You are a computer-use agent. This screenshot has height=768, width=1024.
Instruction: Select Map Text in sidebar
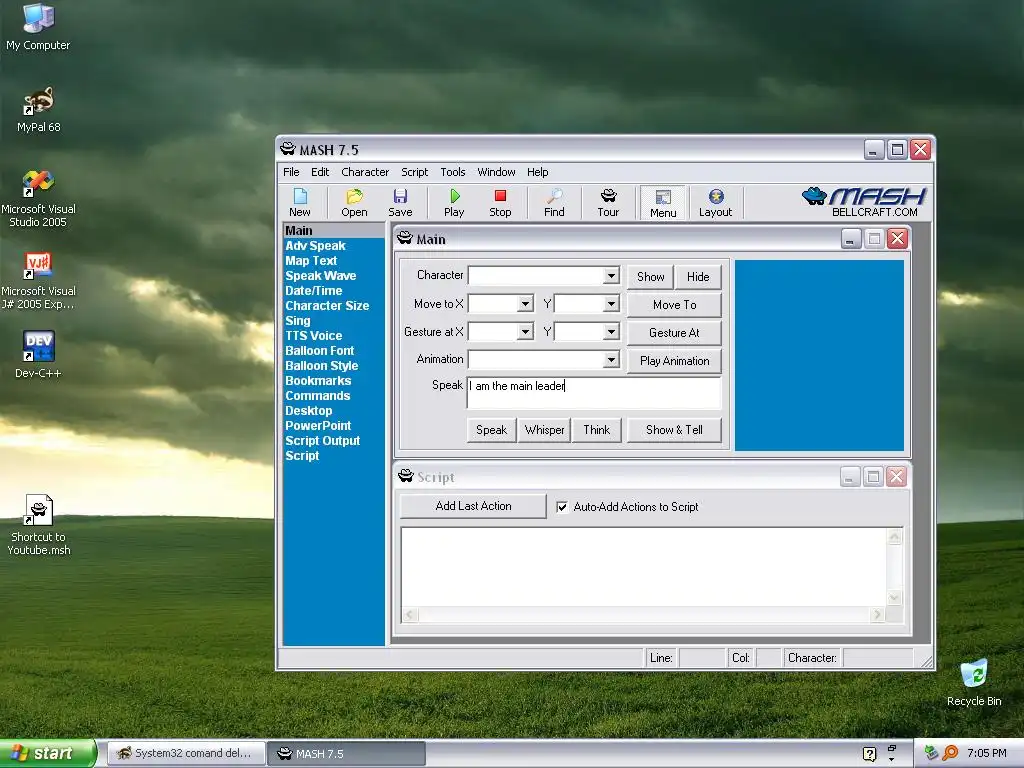(311, 261)
